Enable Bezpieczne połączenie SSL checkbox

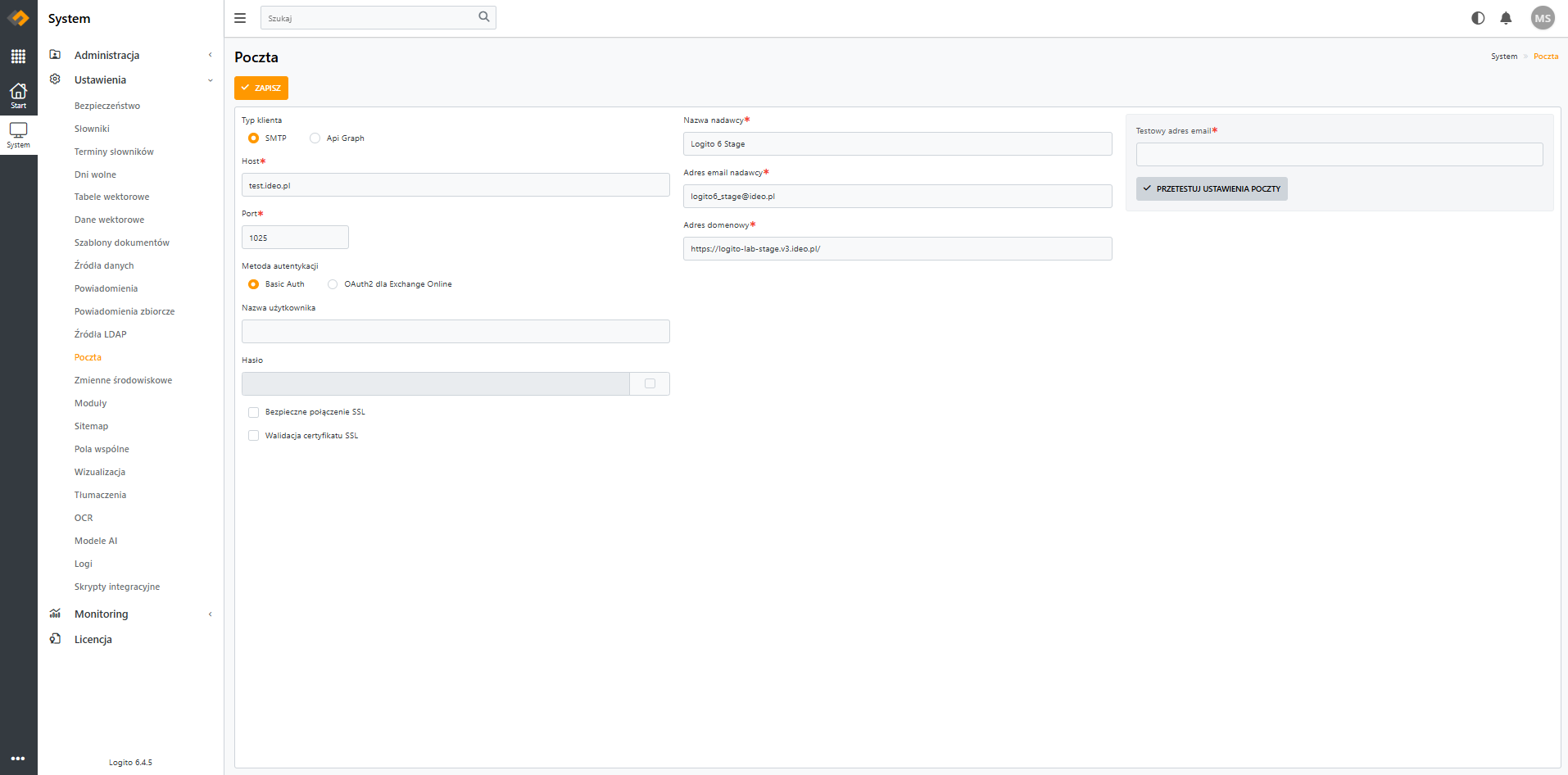click(x=254, y=412)
